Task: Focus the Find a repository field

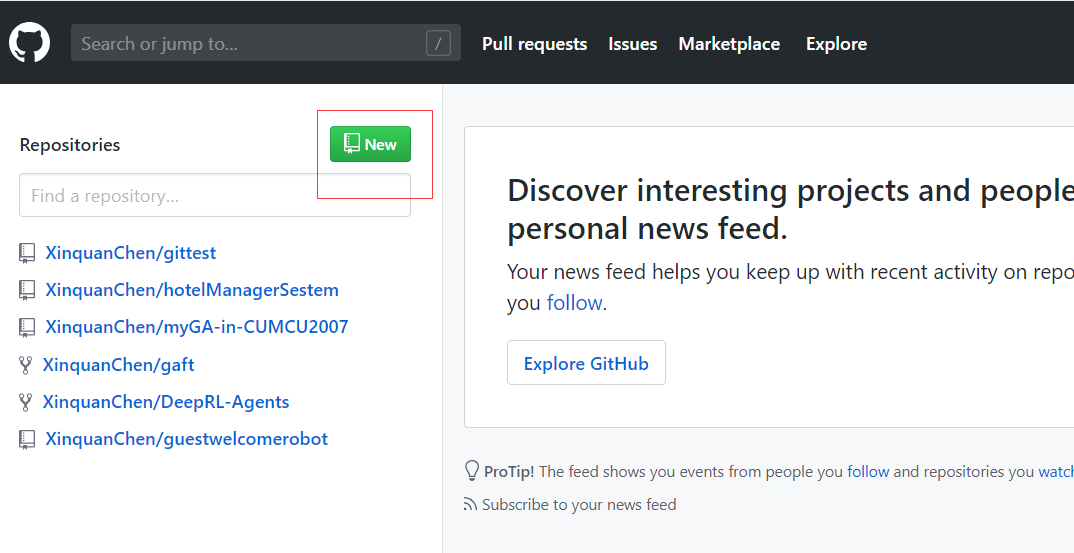Action: click(215, 195)
